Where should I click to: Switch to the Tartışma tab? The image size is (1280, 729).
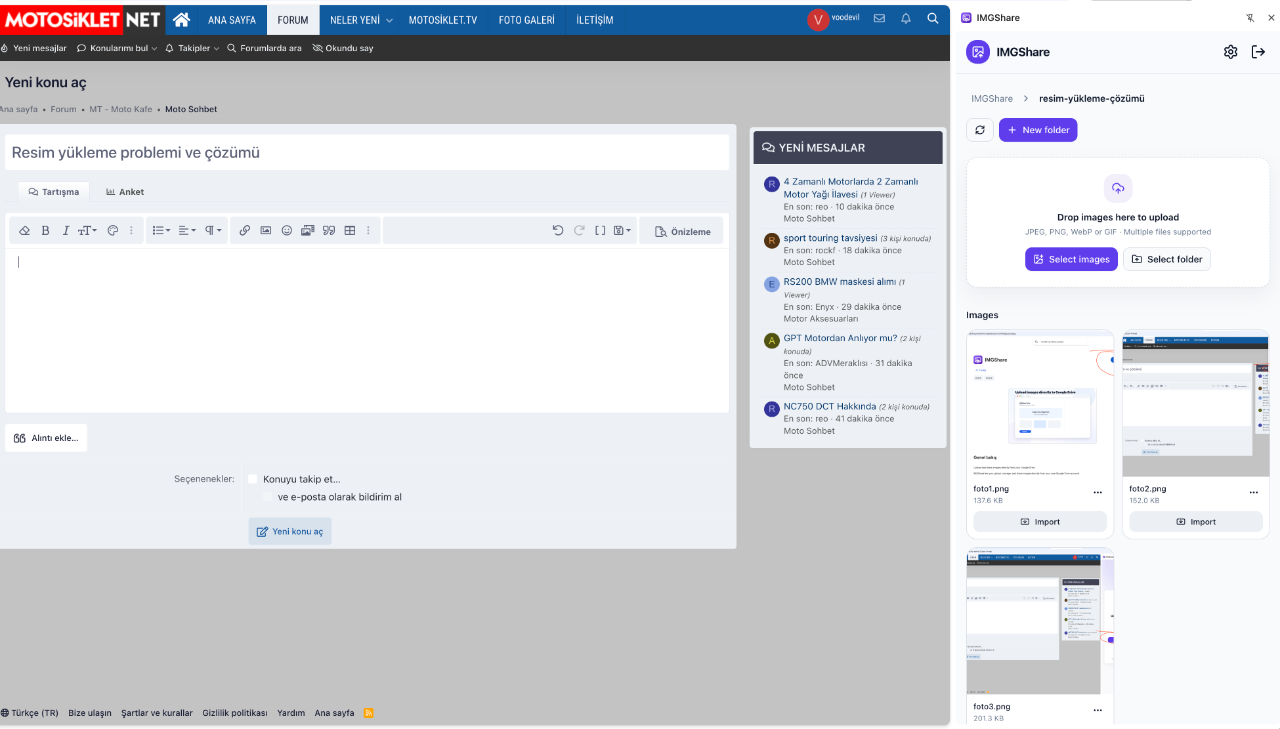click(x=54, y=192)
